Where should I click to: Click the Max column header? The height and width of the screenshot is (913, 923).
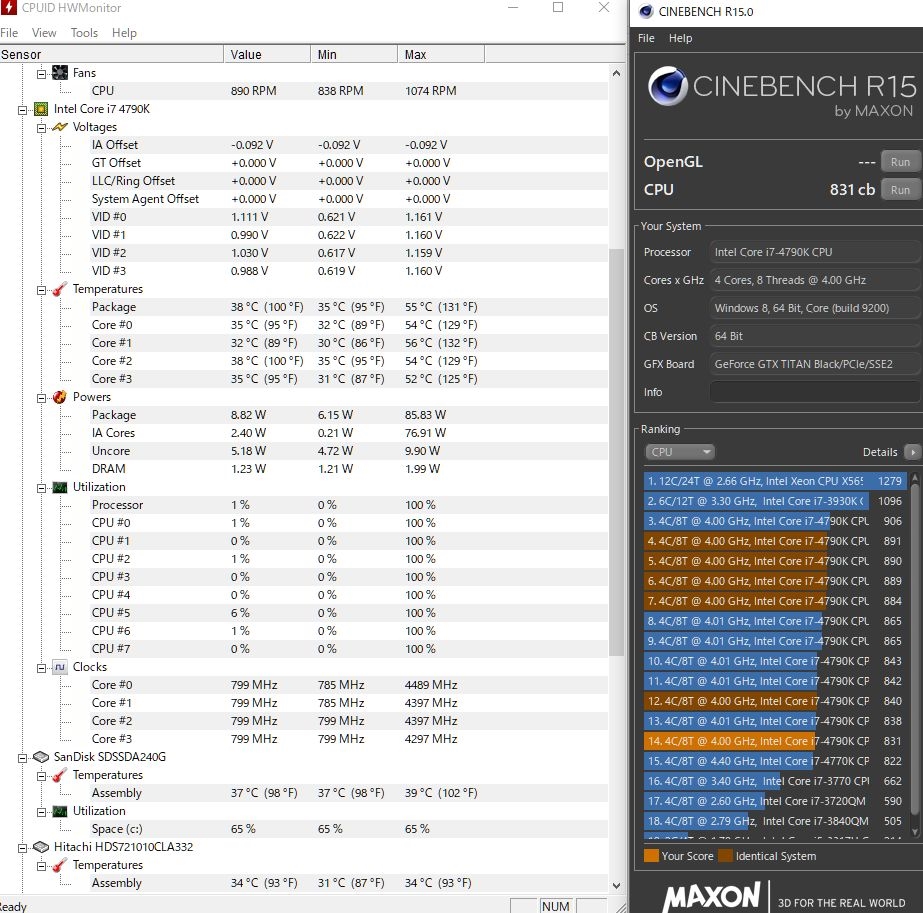tap(441, 54)
